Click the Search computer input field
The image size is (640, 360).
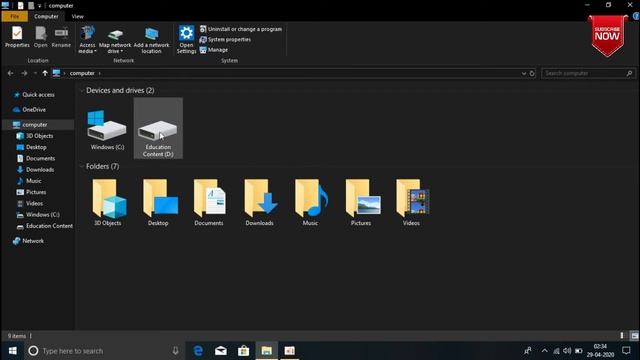[x=588, y=73]
